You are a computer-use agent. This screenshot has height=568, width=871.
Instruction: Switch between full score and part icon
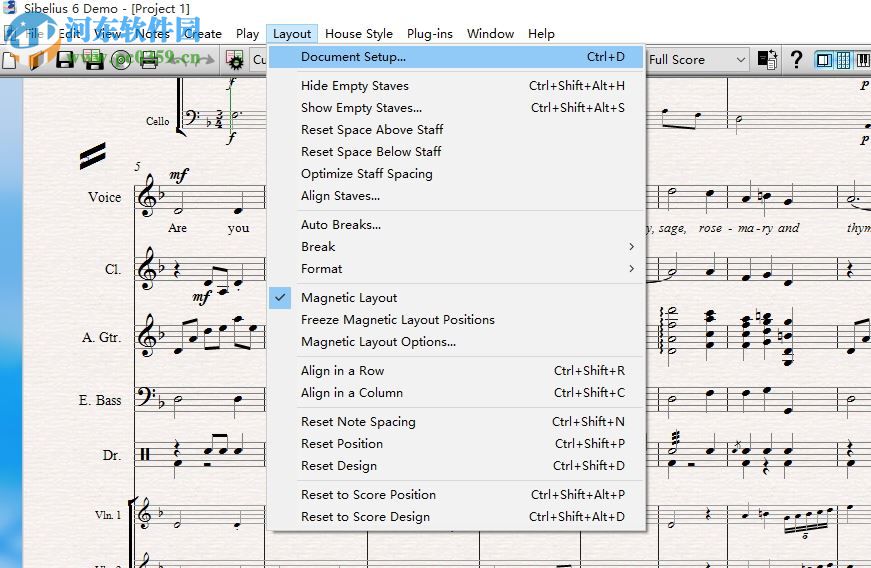click(x=768, y=59)
